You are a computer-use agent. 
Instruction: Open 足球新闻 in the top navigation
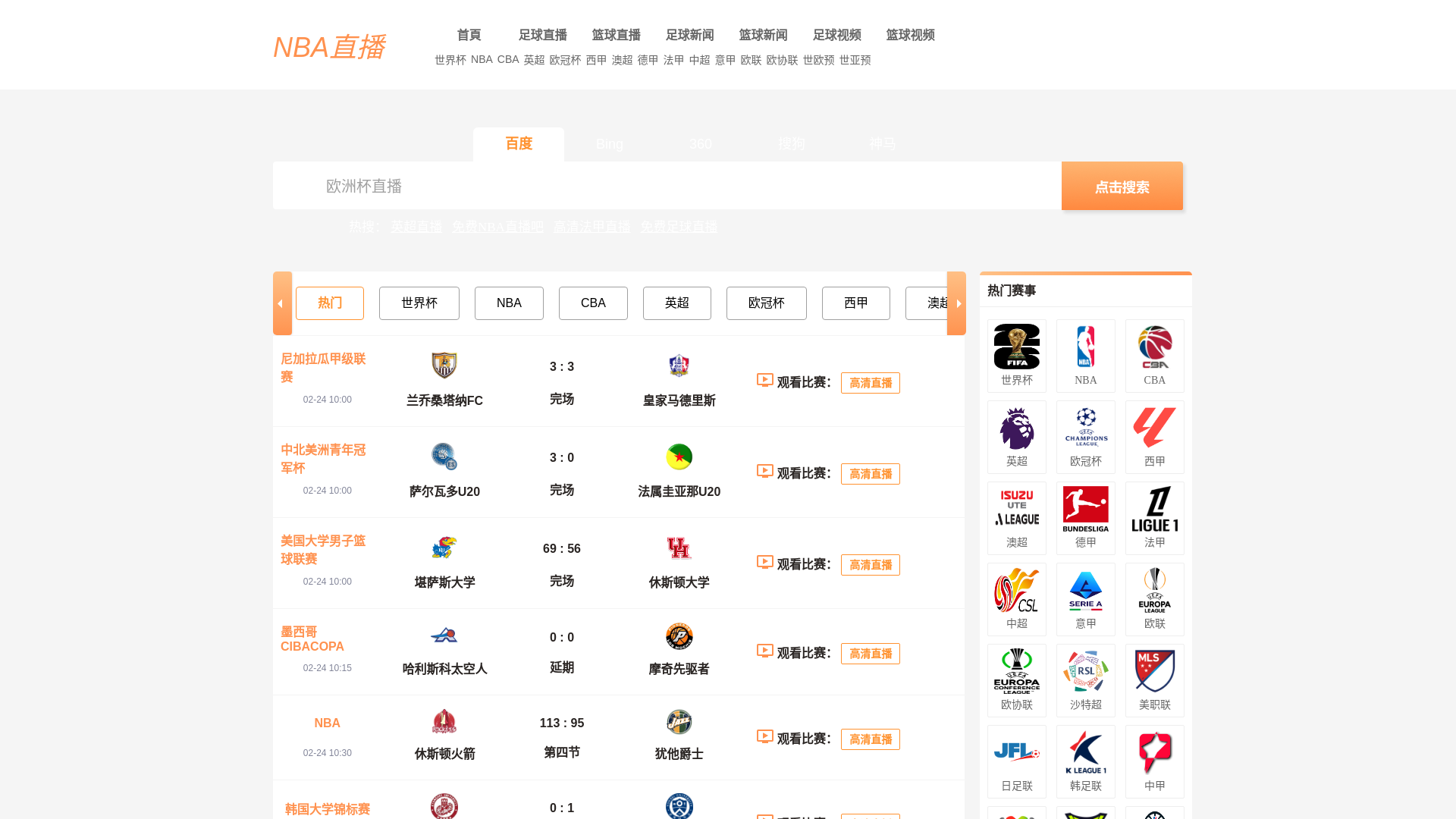[x=689, y=35]
